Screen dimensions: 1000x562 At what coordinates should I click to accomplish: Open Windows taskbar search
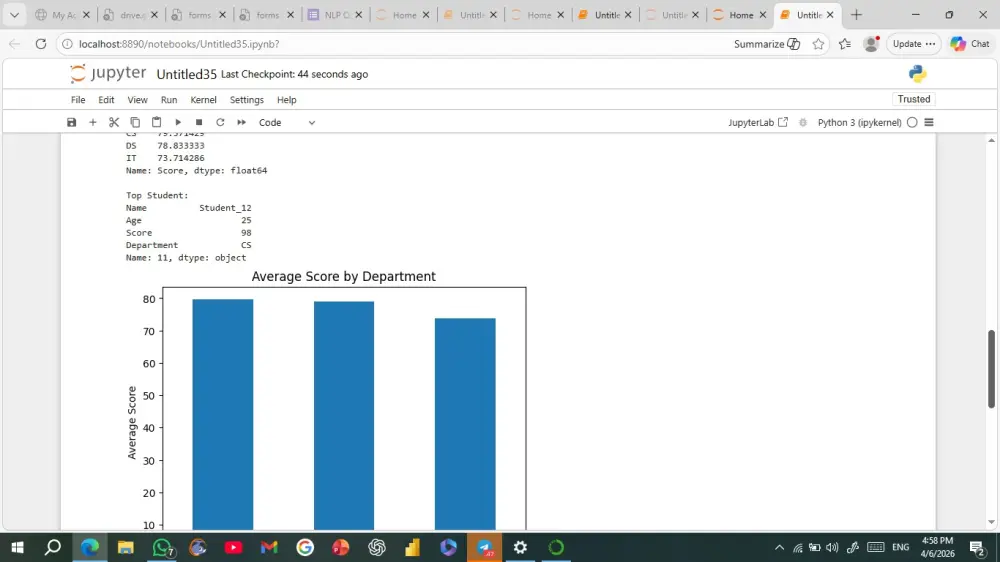click(x=53, y=547)
